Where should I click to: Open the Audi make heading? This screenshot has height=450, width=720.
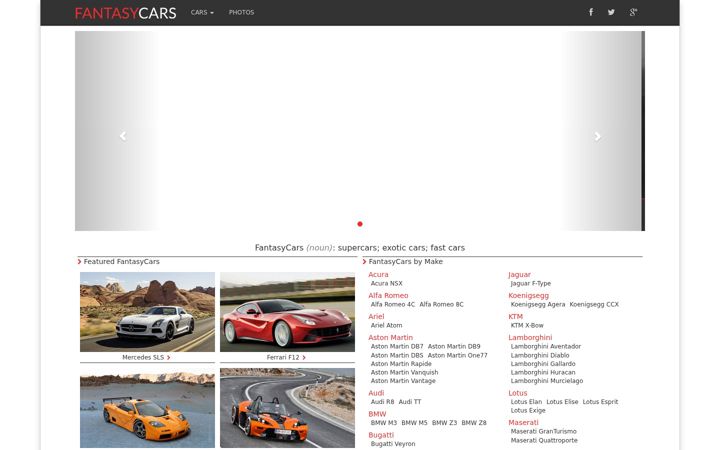click(x=376, y=393)
